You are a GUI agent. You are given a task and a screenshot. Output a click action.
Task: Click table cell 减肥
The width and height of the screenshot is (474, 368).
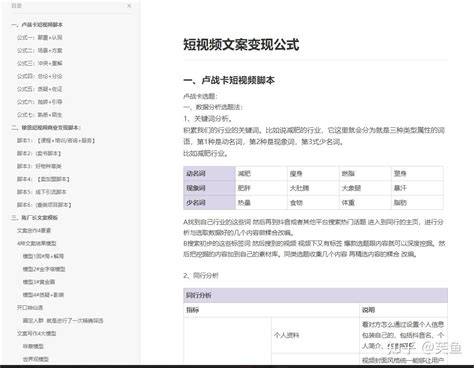pyautogui.click(x=261, y=173)
